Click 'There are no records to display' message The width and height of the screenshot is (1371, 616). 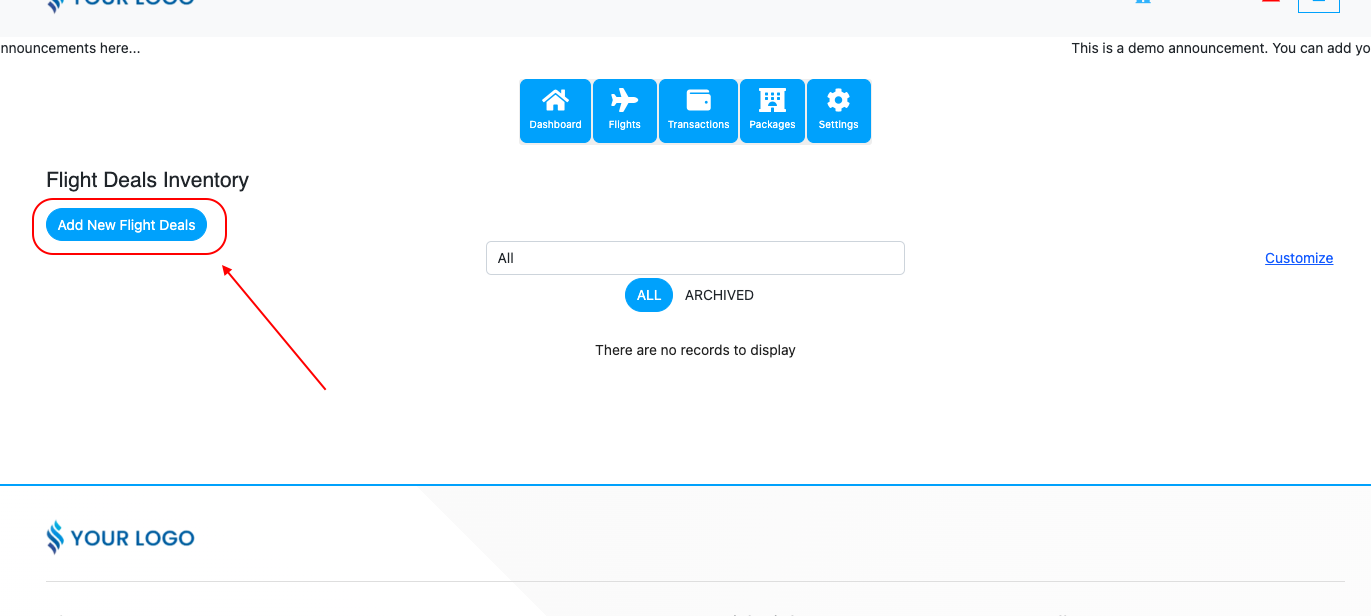(695, 350)
